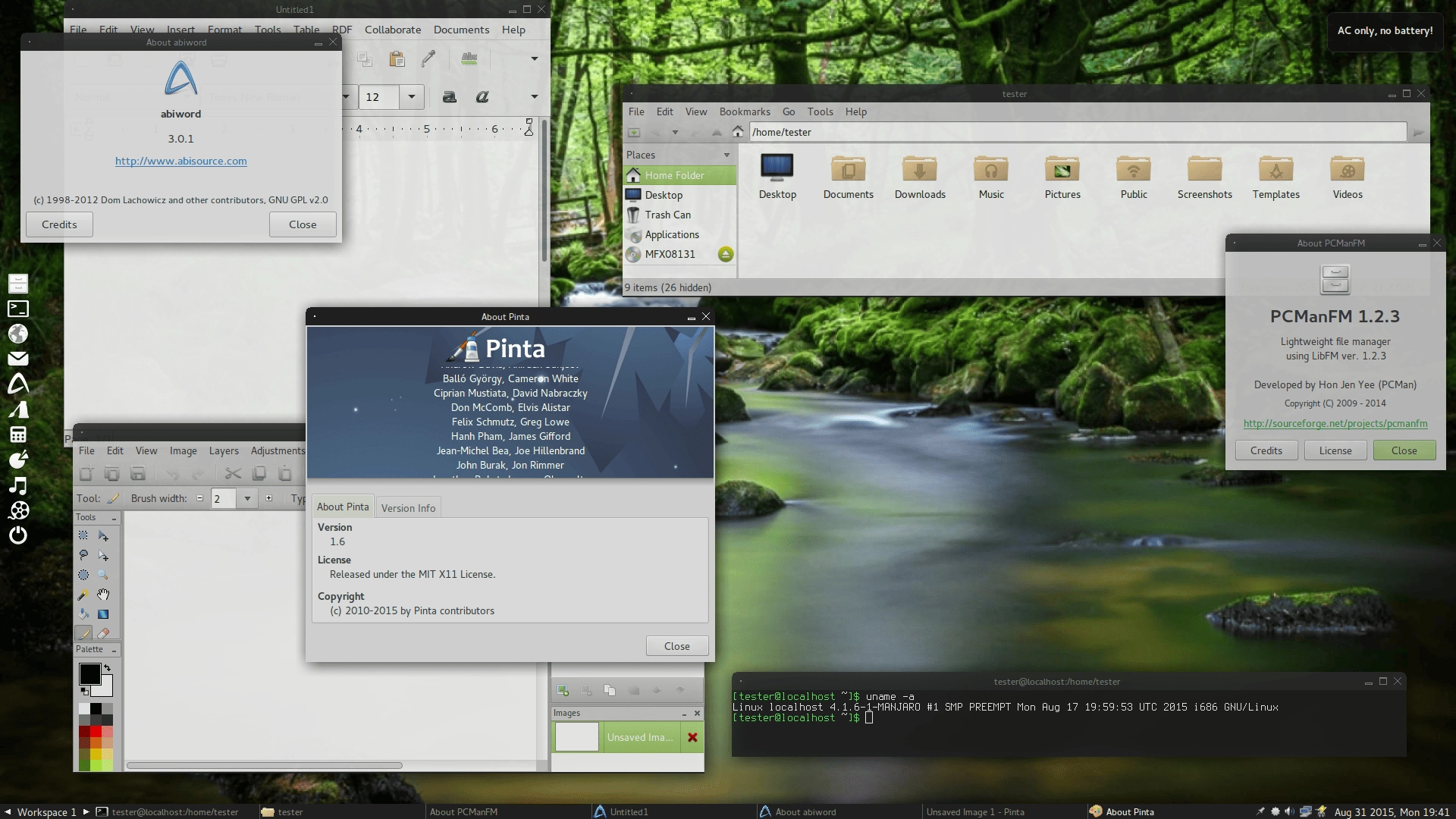This screenshot has width=1456, height=819.
Task: Click Close button in About Pinta dialog
Action: pyautogui.click(x=677, y=646)
